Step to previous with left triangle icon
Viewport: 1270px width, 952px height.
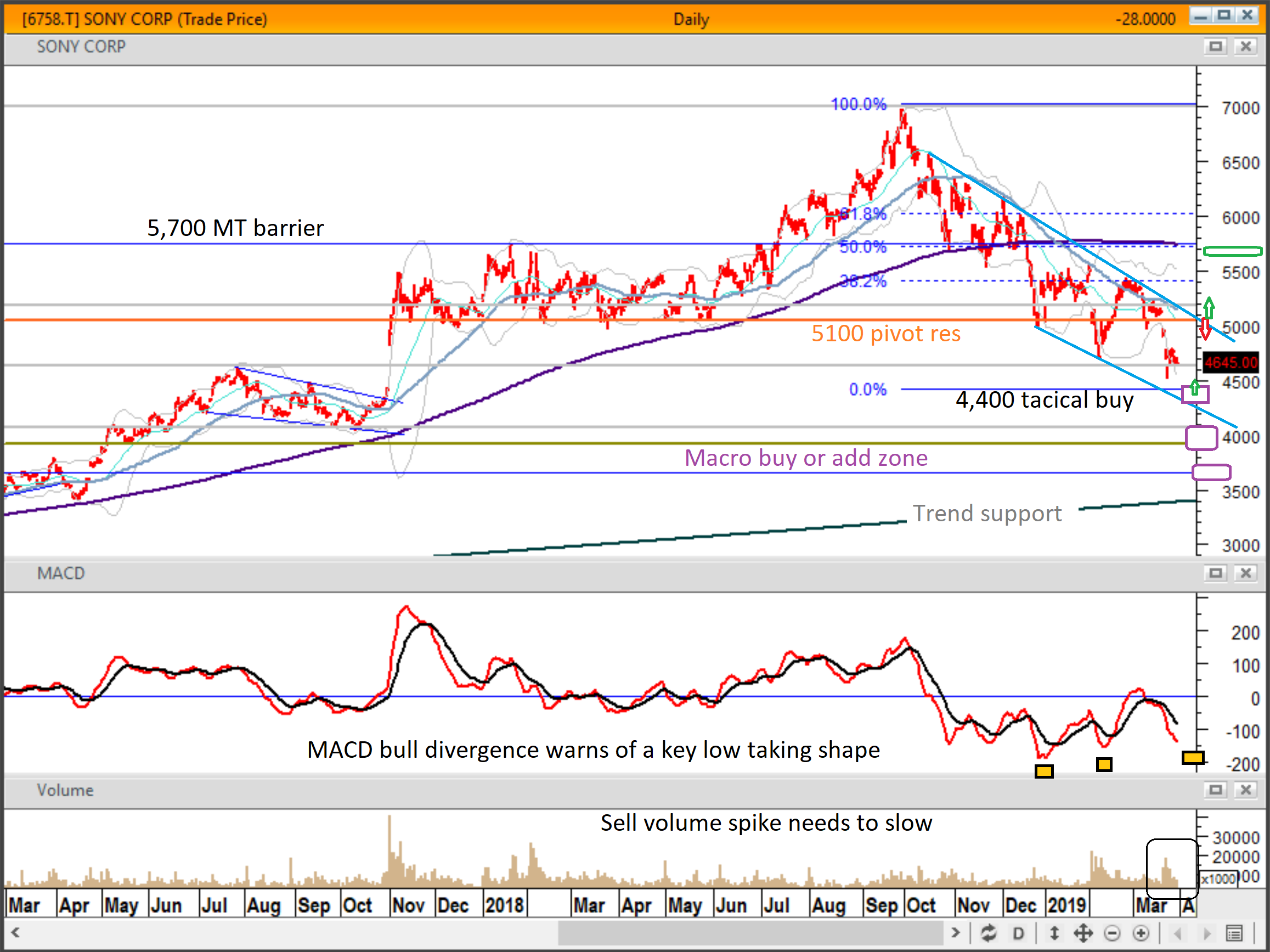(x=1178, y=933)
